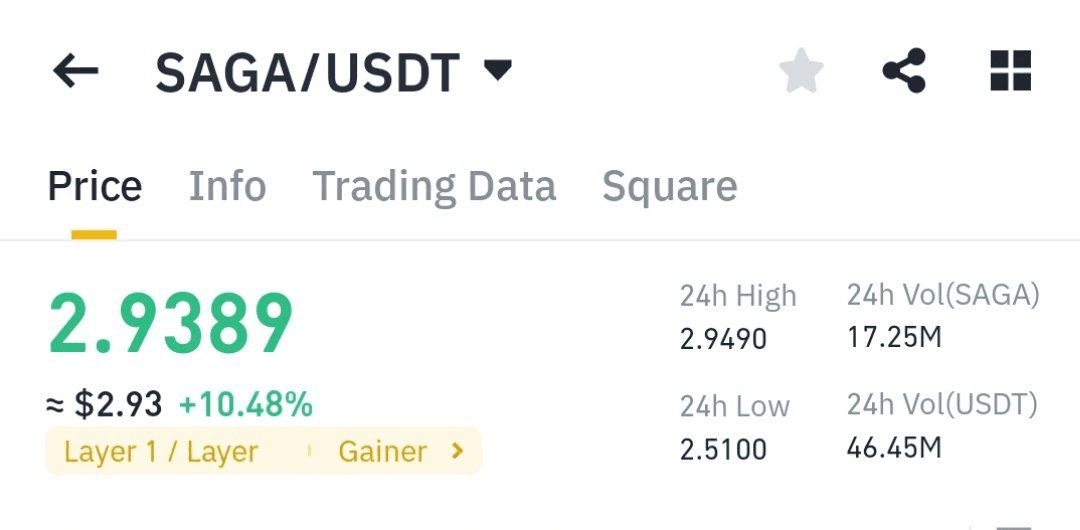Tap the share icon

(904, 70)
